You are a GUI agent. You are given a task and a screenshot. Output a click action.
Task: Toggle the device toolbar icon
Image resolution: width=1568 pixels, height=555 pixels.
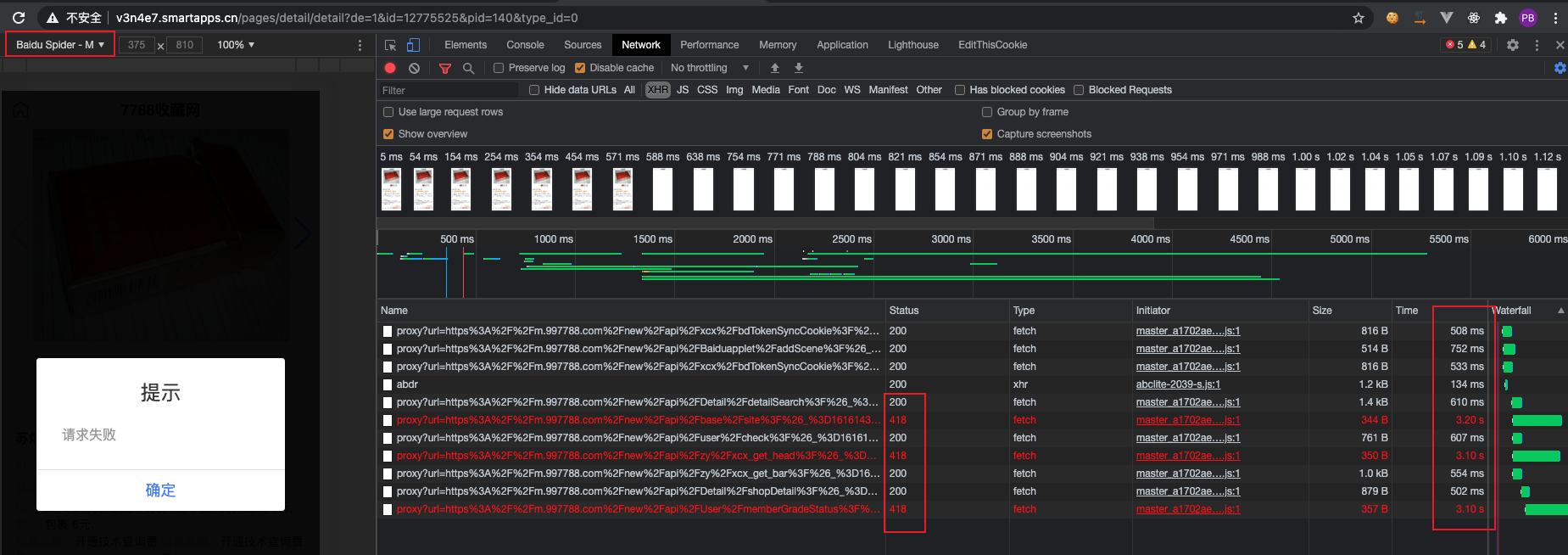point(413,45)
